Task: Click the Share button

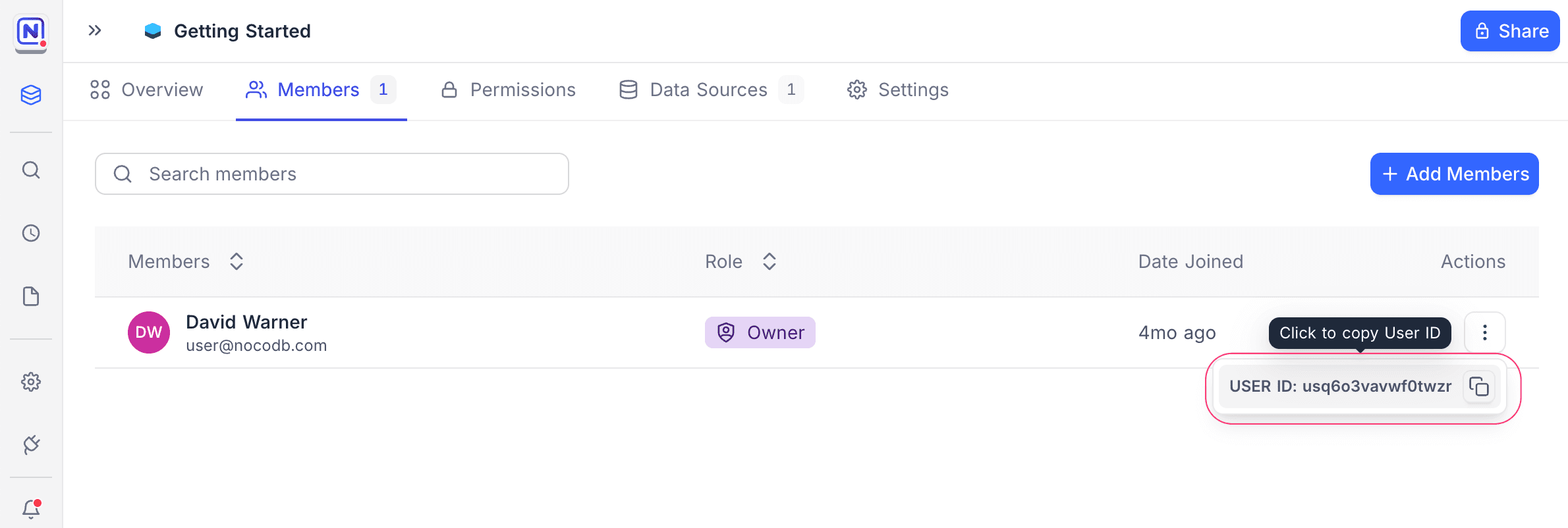Action: 1510,31
